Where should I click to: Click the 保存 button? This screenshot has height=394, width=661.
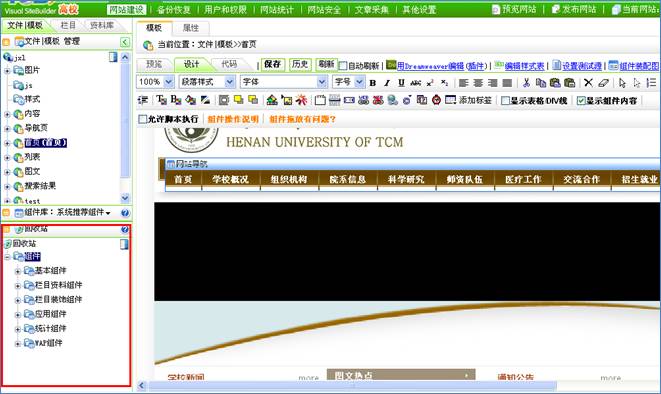(x=273, y=64)
